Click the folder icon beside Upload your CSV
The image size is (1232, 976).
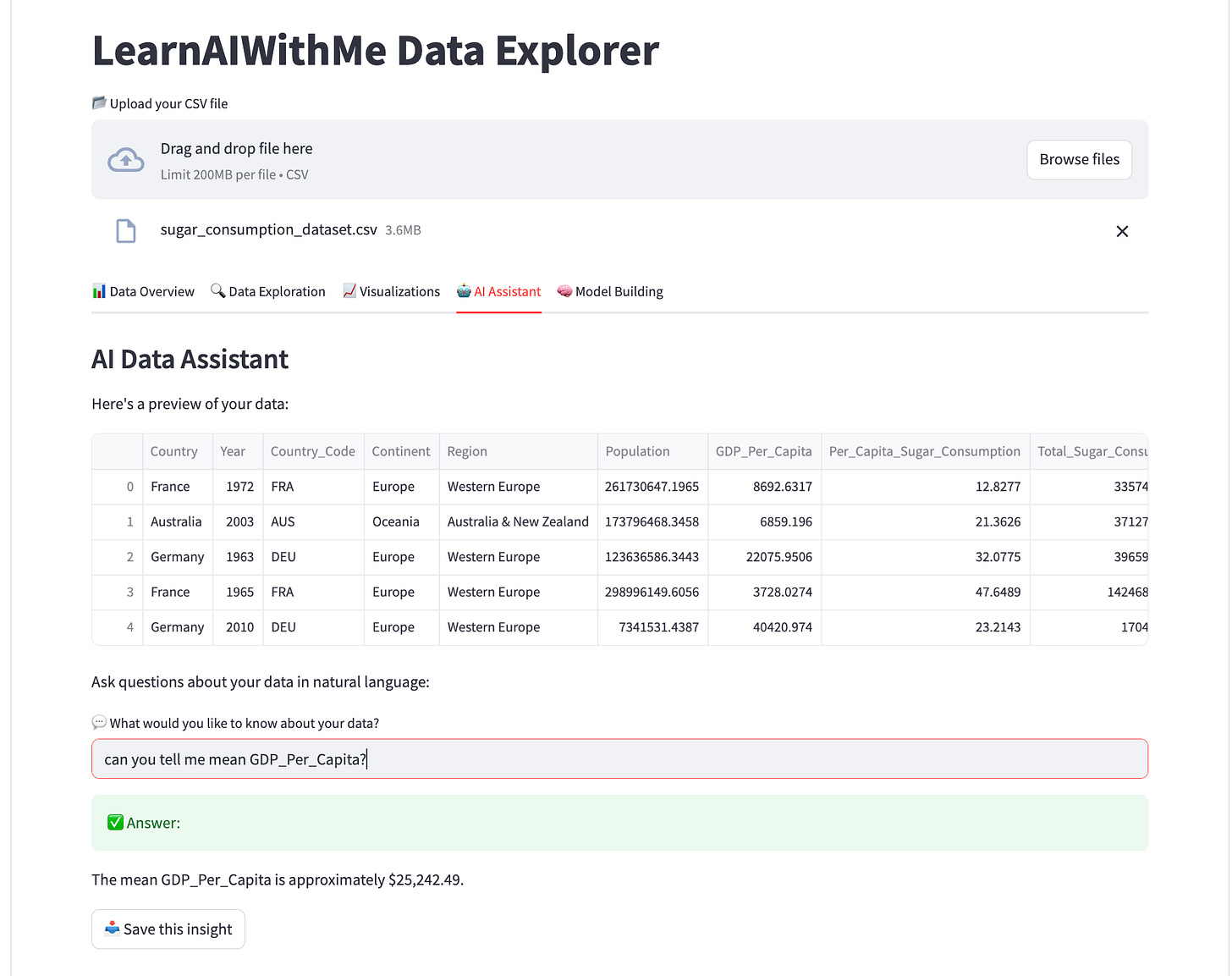click(99, 103)
